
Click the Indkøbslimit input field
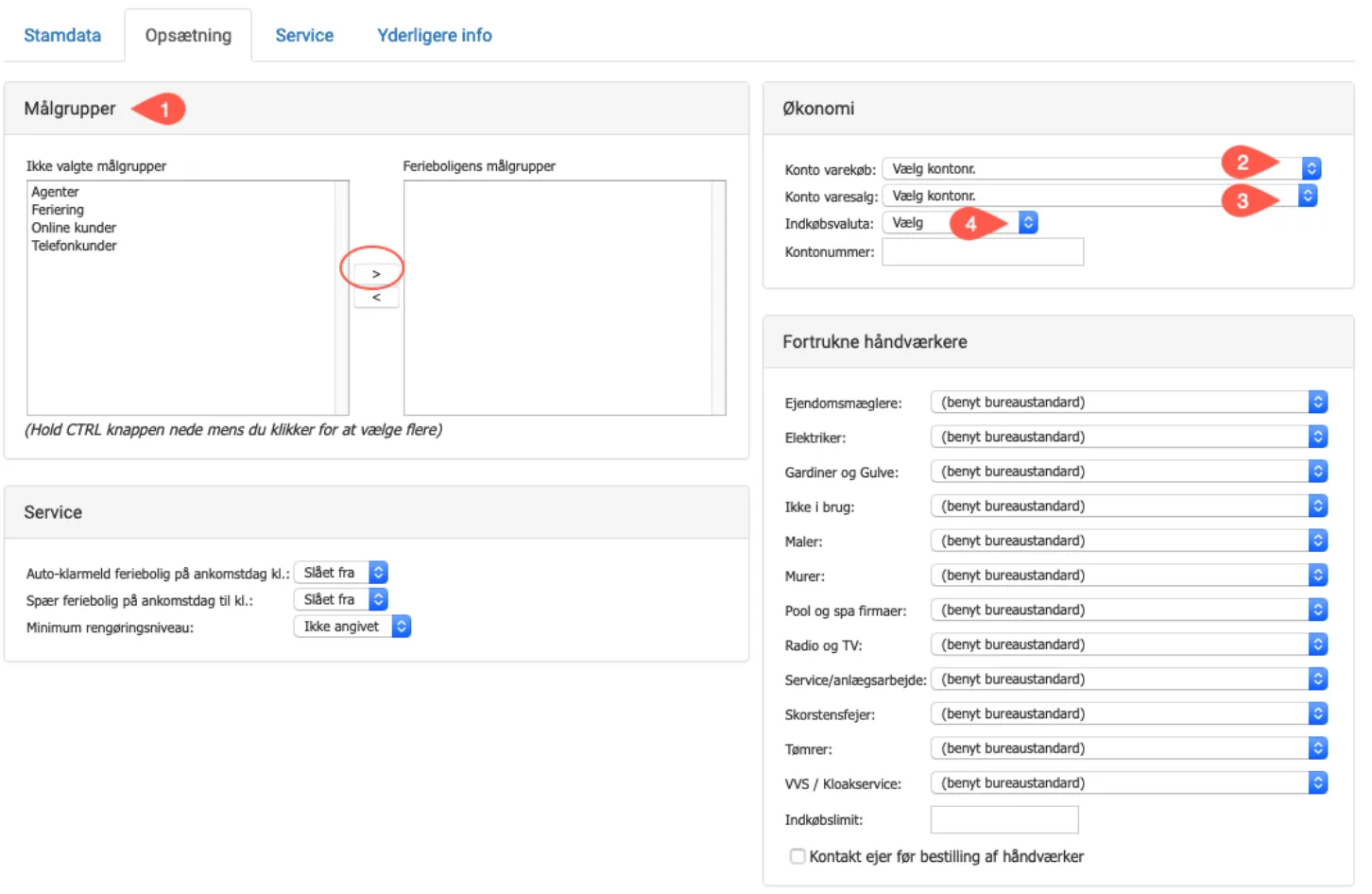[1004, 819]
